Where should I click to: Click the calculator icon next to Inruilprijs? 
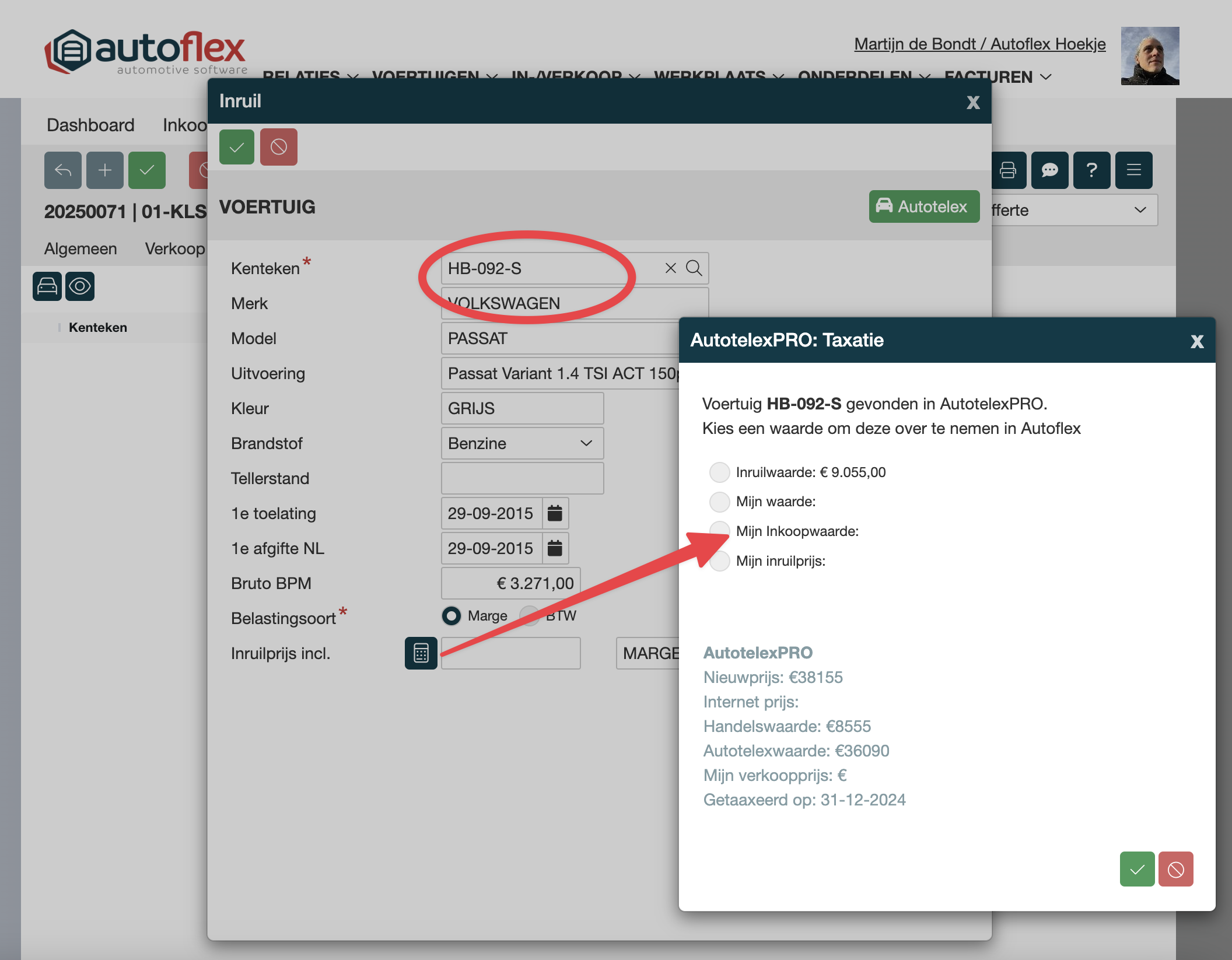point(421,653)
